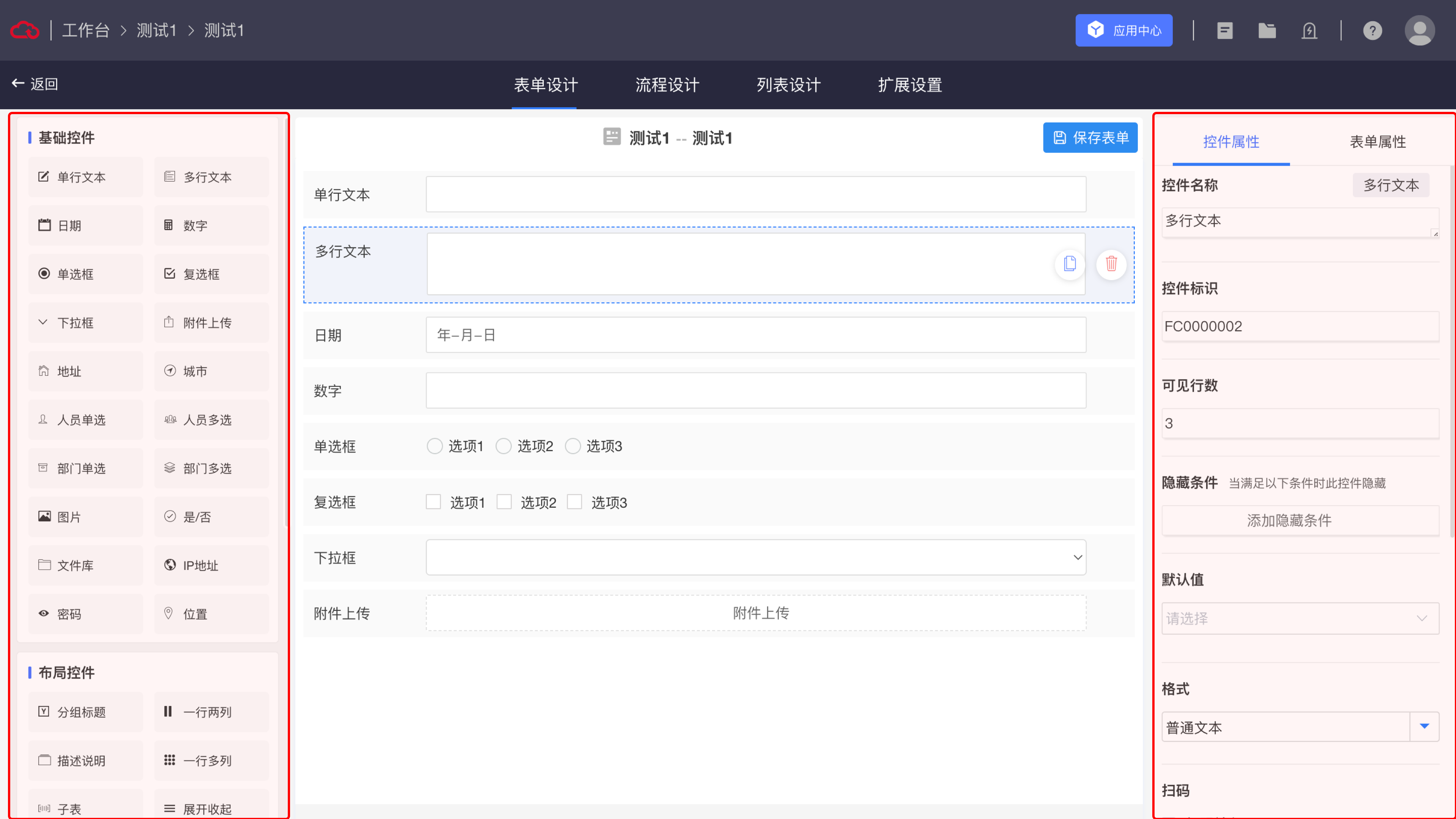
Task: Select the 分组标题 layout control
Action: (x=85, y=712)
